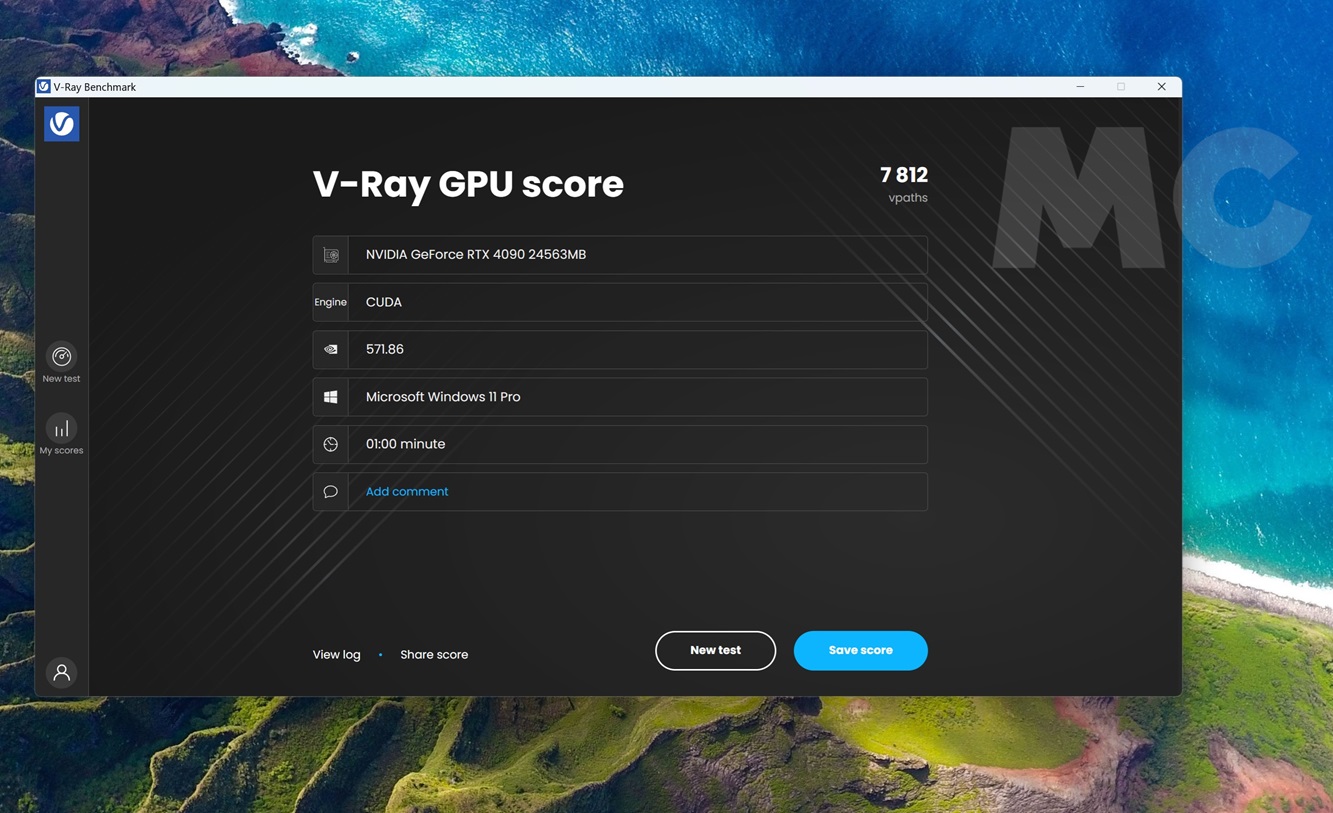Open New test from the sidebar
The image size is (1333, 813).
pyautogui.click(x=61, y=363)
